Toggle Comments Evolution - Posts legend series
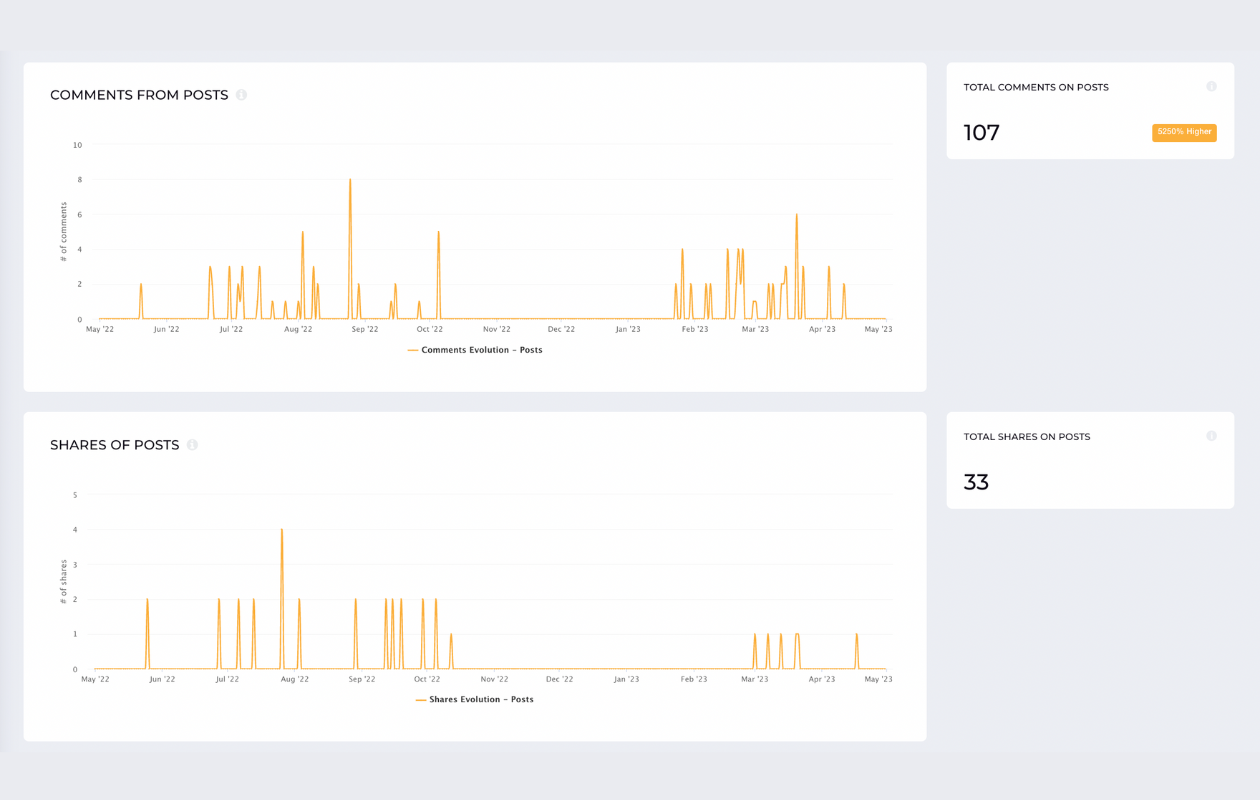The width and height of the screenshot is (1260, 800). click(x=475, y=350)
